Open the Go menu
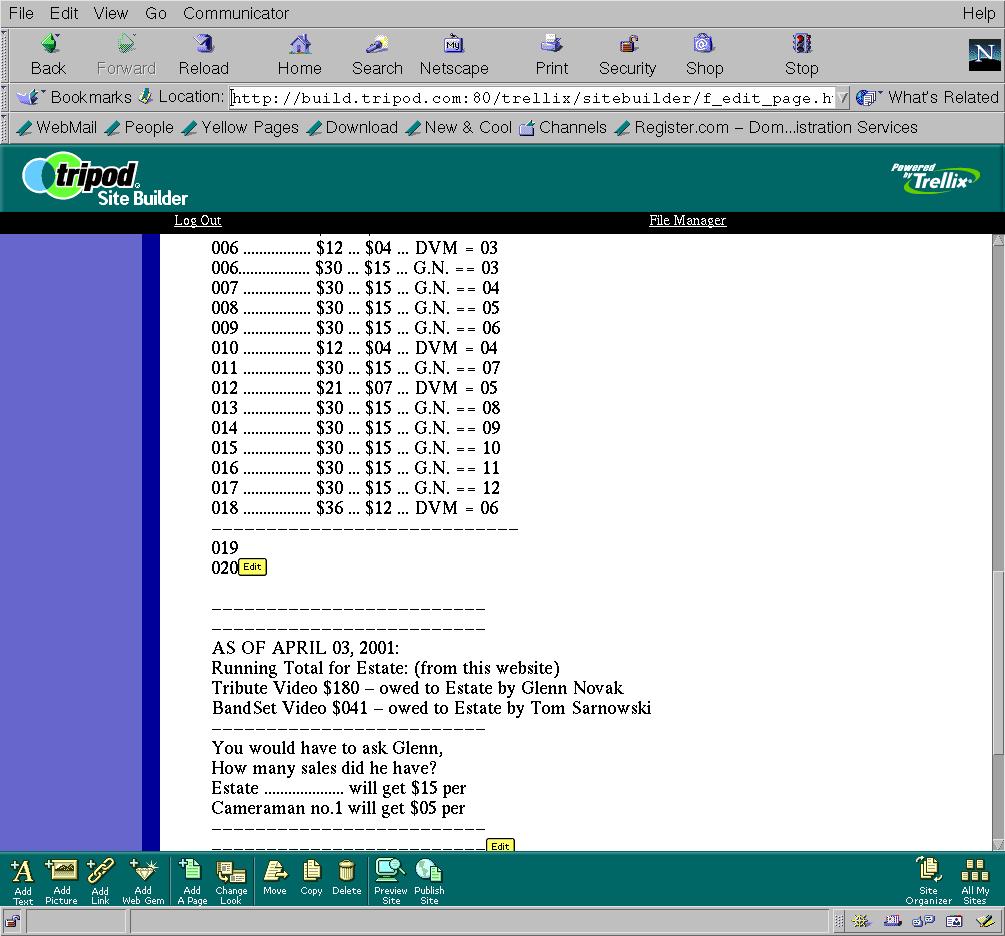 (156, 13)
